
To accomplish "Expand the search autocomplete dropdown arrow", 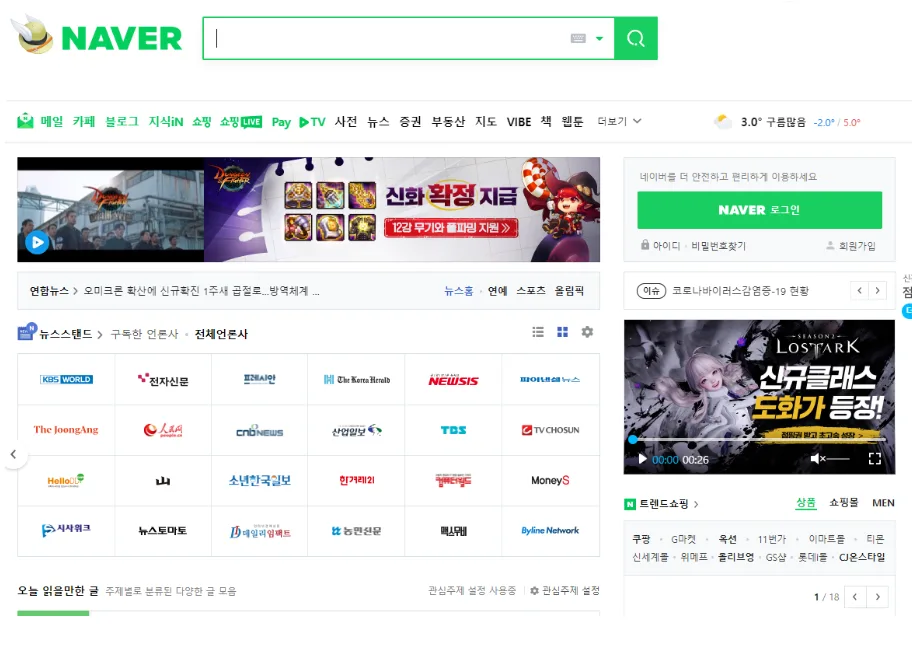I will click(599, 38).
